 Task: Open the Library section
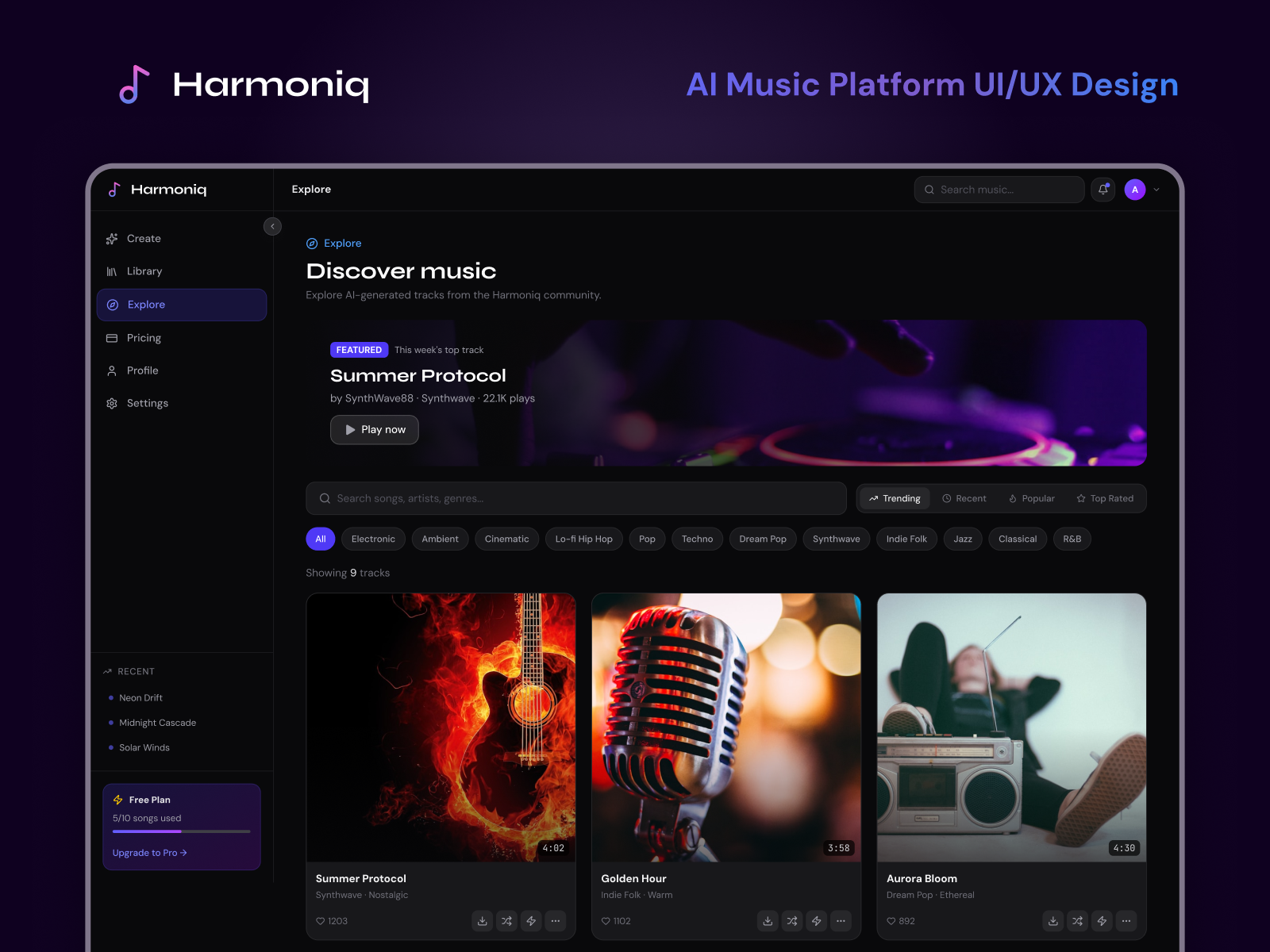click(x=144, y=271)
